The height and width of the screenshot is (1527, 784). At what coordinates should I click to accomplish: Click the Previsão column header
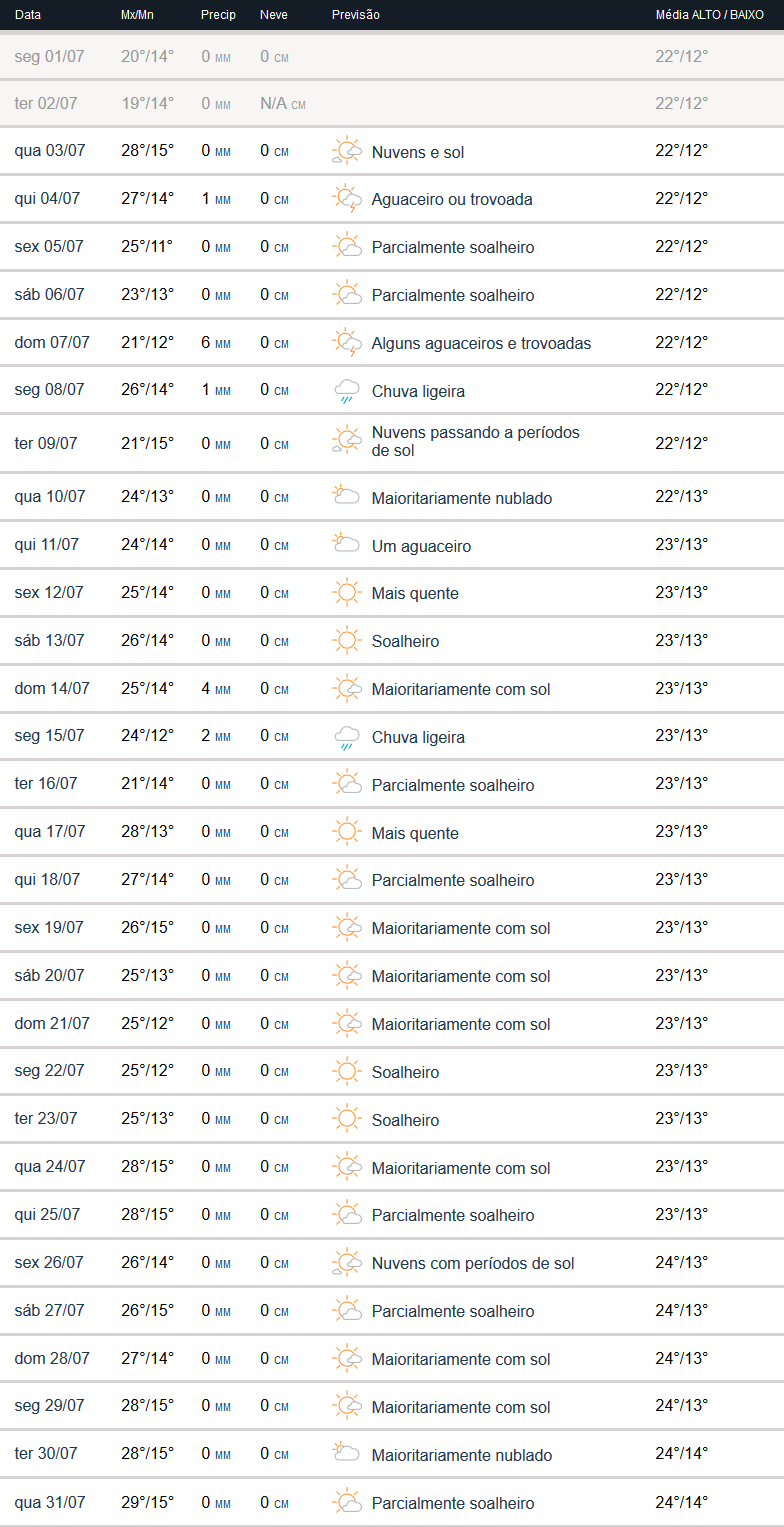tap(355, 15)
